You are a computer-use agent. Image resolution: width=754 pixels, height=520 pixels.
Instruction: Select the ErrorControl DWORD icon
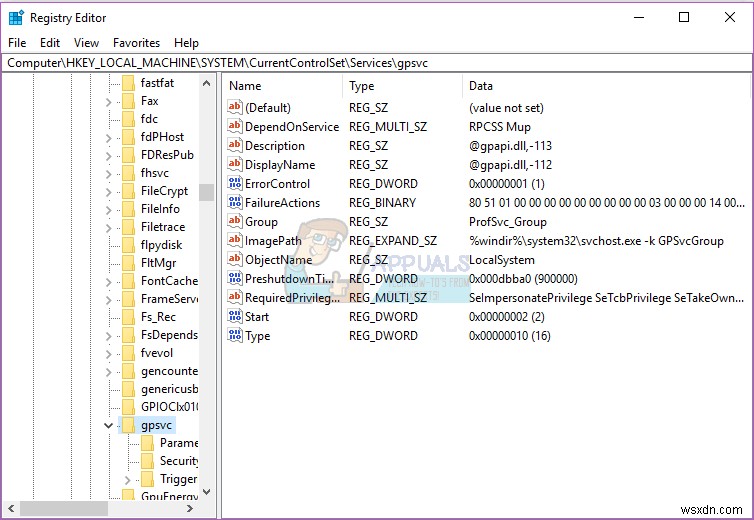pos(235,183)
